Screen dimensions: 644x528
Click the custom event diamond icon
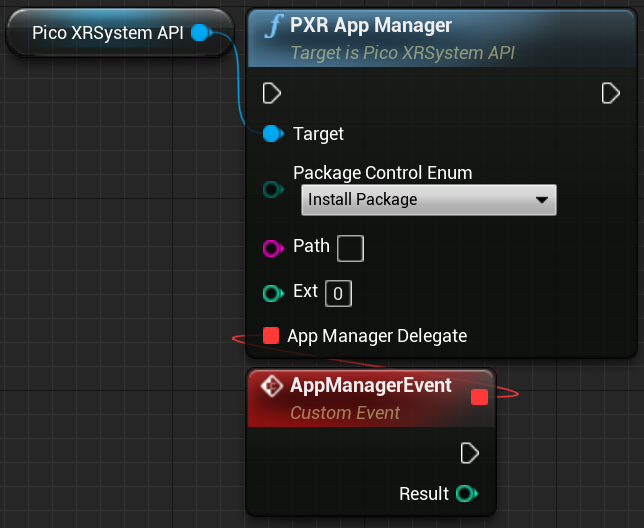click(272, 386)
